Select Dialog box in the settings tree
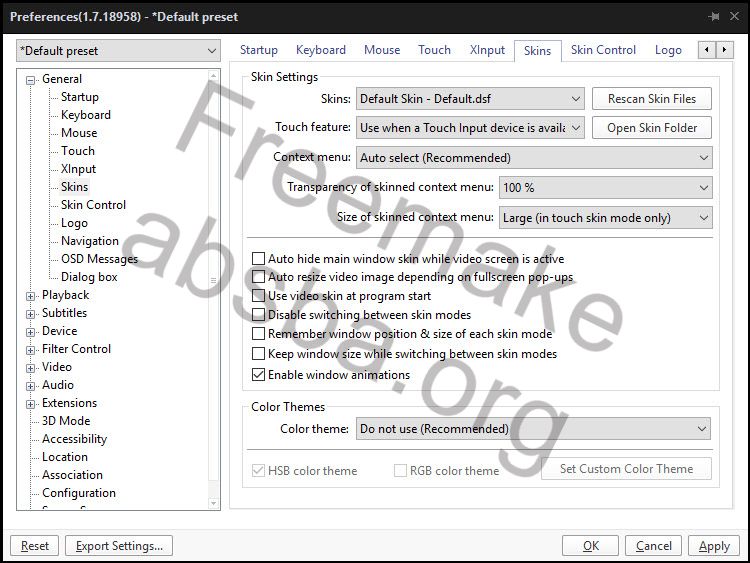 [x=89, y=277]
